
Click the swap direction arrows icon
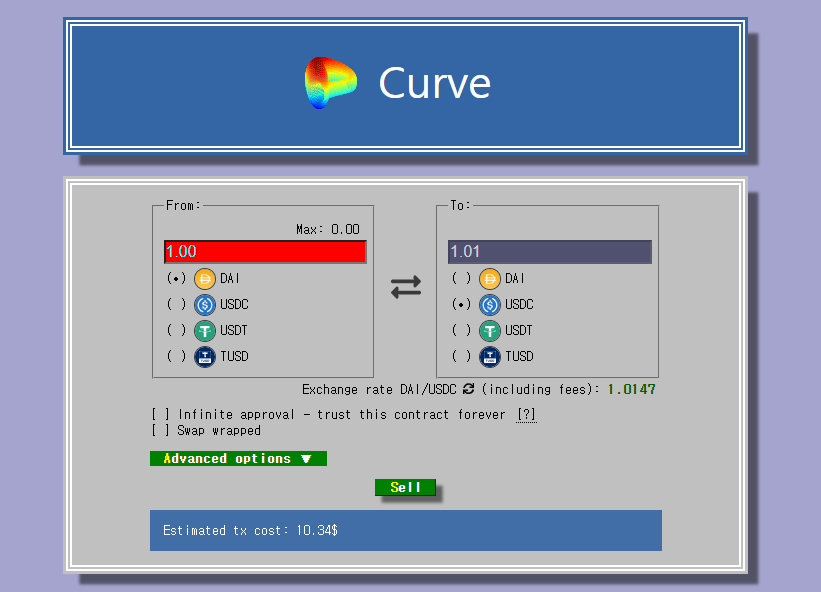pos(406,287)
